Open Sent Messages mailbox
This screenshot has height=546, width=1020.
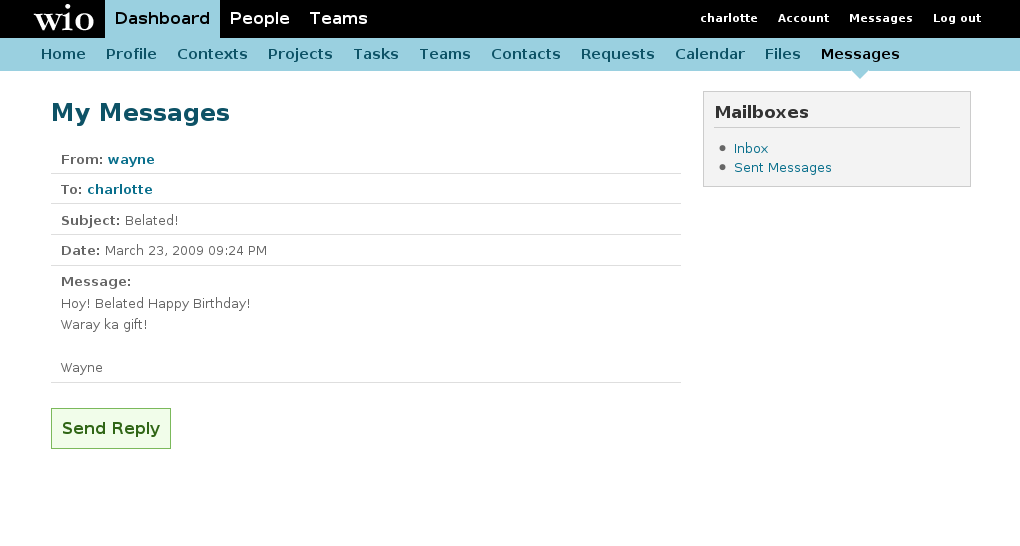pos(783,167)
